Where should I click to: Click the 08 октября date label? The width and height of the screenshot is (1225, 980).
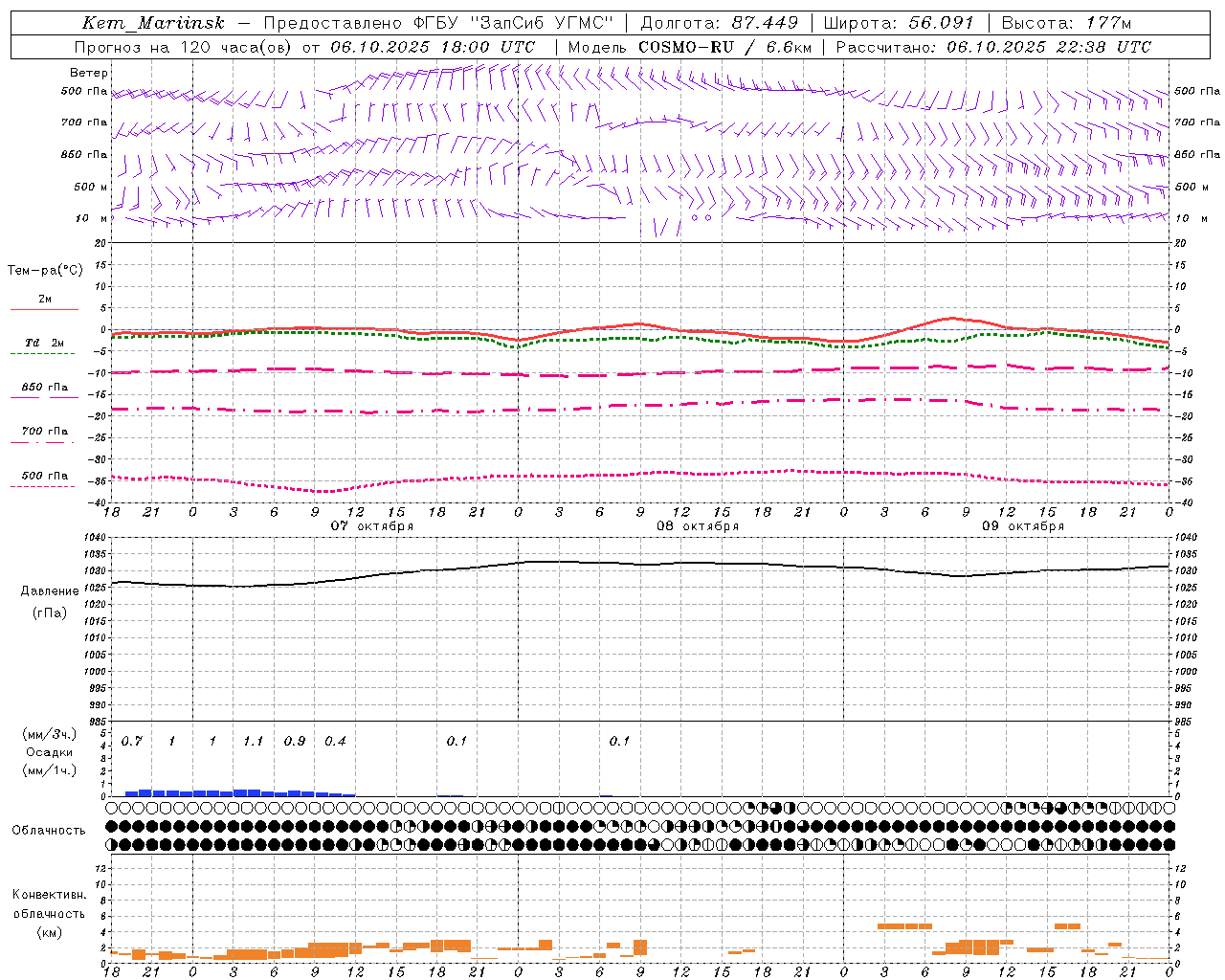(698, 526)
